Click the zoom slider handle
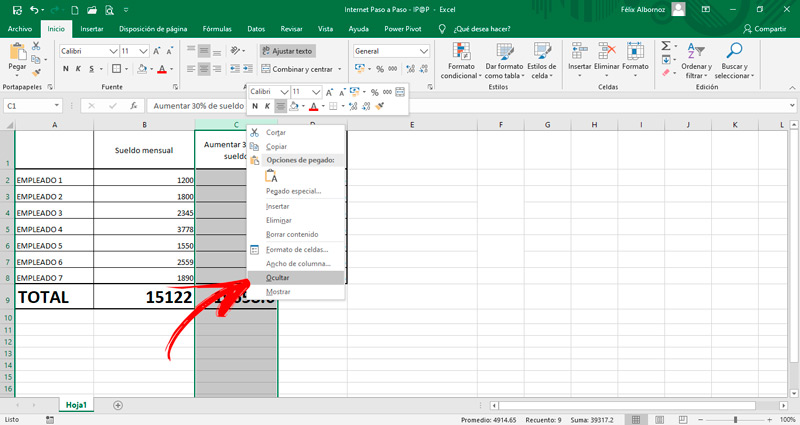 [x=736, y=419]
